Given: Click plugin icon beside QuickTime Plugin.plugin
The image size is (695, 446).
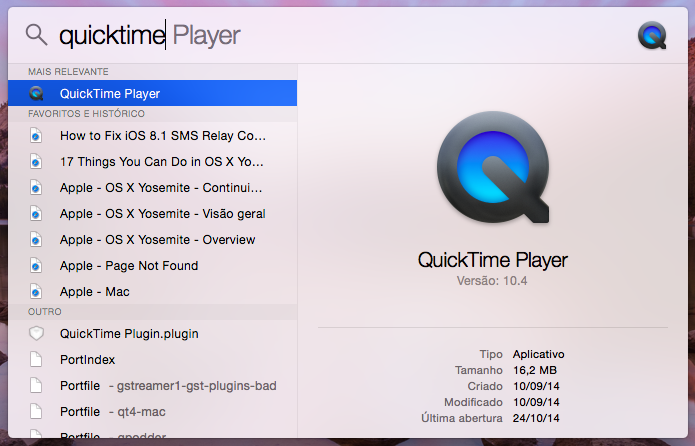Looking at the screenshot, I should tap(36, 333).
